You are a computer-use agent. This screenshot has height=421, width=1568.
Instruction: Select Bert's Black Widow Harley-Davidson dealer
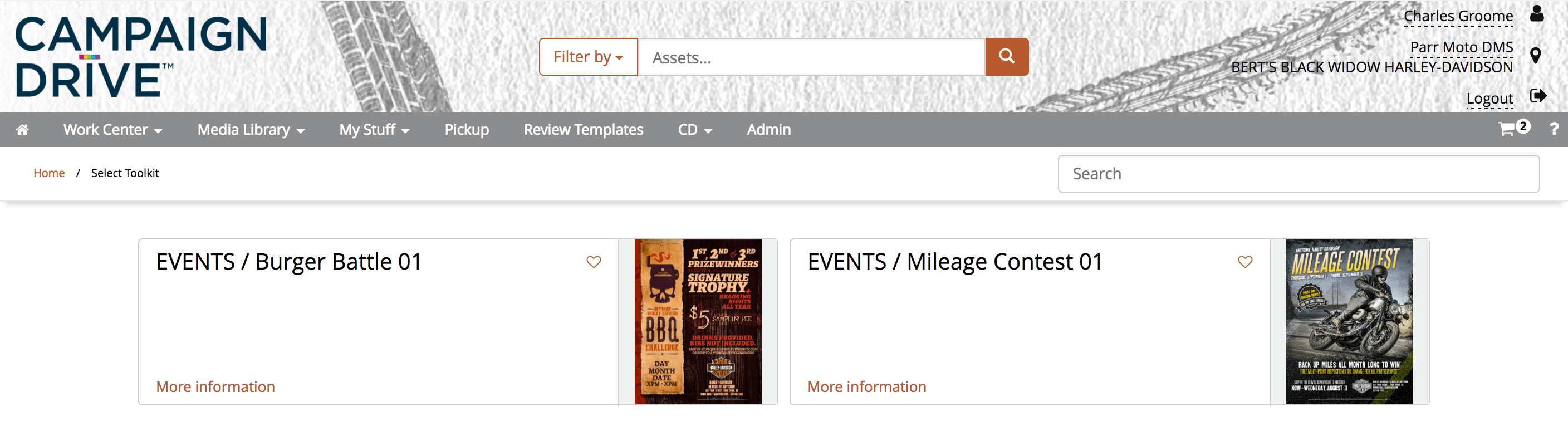point(1371,67)
